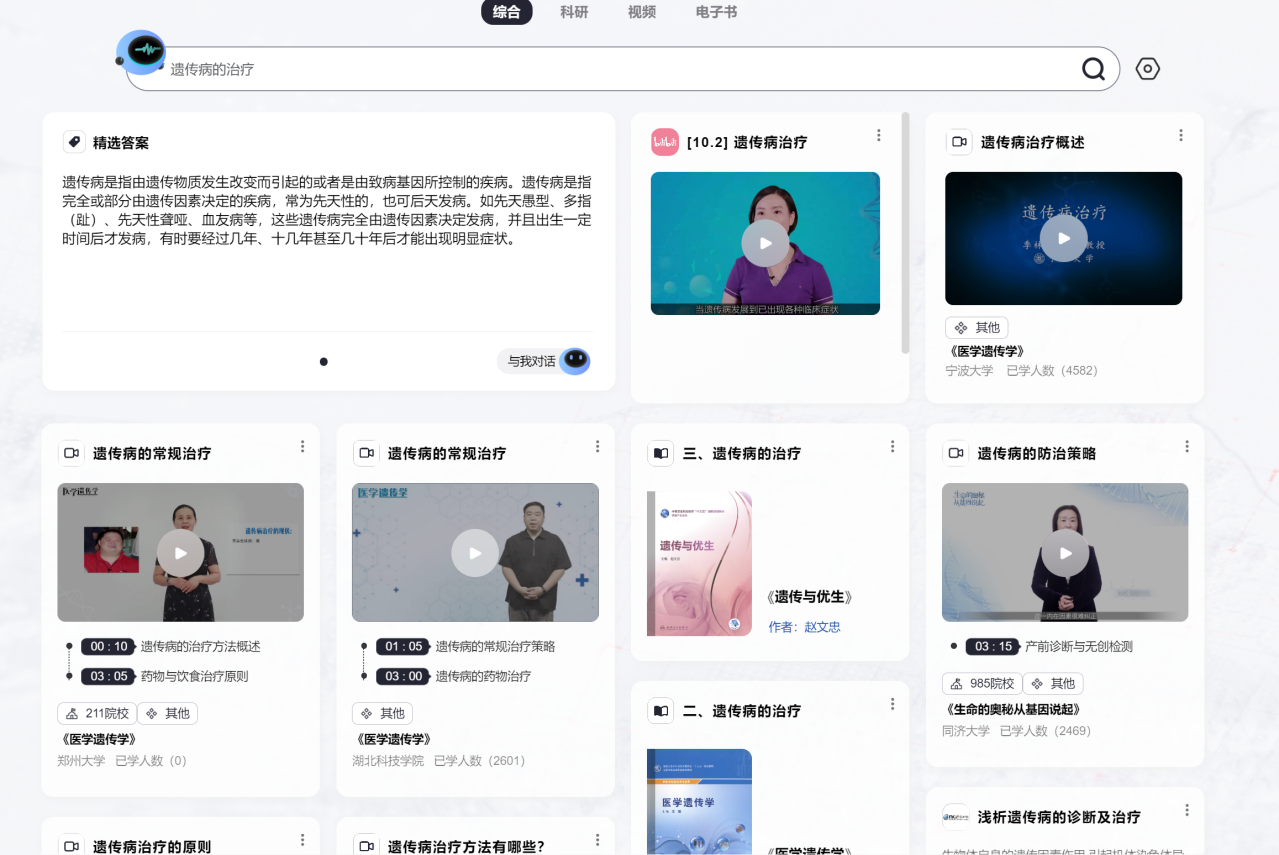Jump to 03:05 药物与饮食治疗原则 timestamp
Screen dimensions: 1279x855
coord(109,676)
